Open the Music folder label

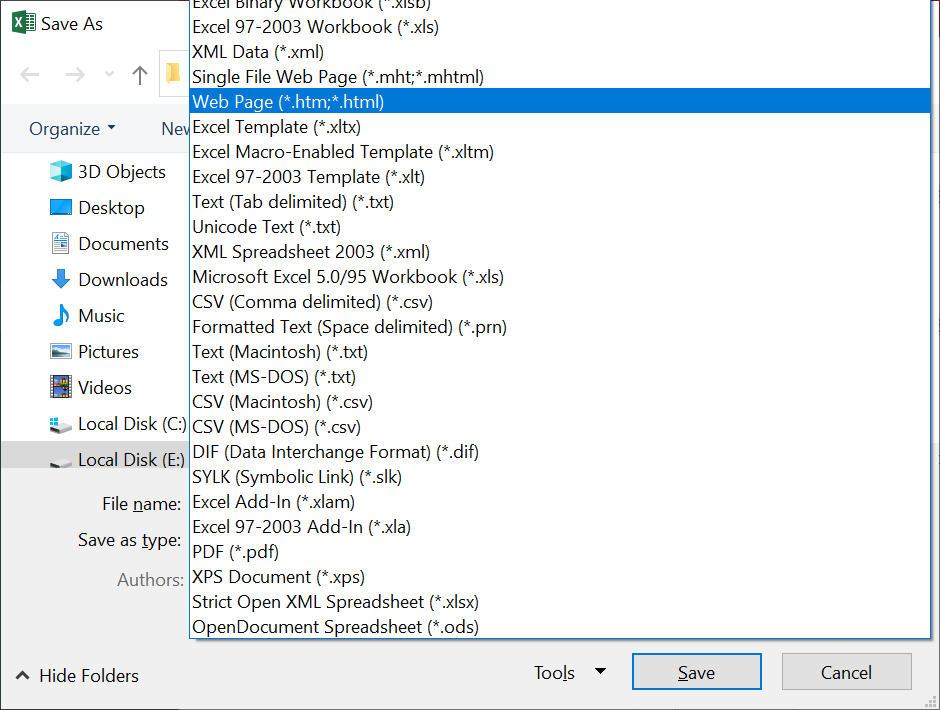click(101, 315)
